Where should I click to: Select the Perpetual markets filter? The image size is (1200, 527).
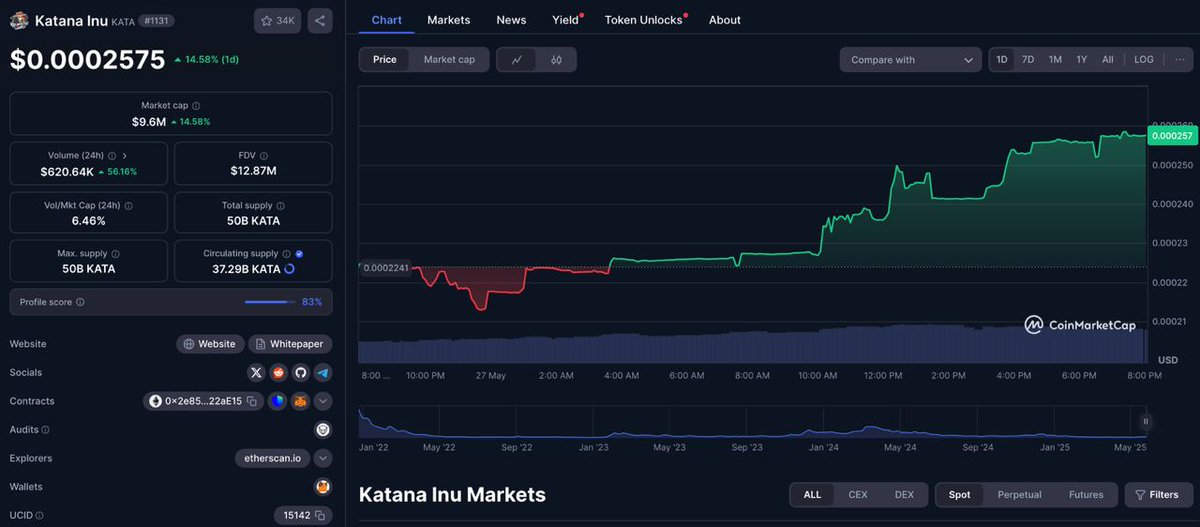pyautogui.click(x=1020, y=495)
